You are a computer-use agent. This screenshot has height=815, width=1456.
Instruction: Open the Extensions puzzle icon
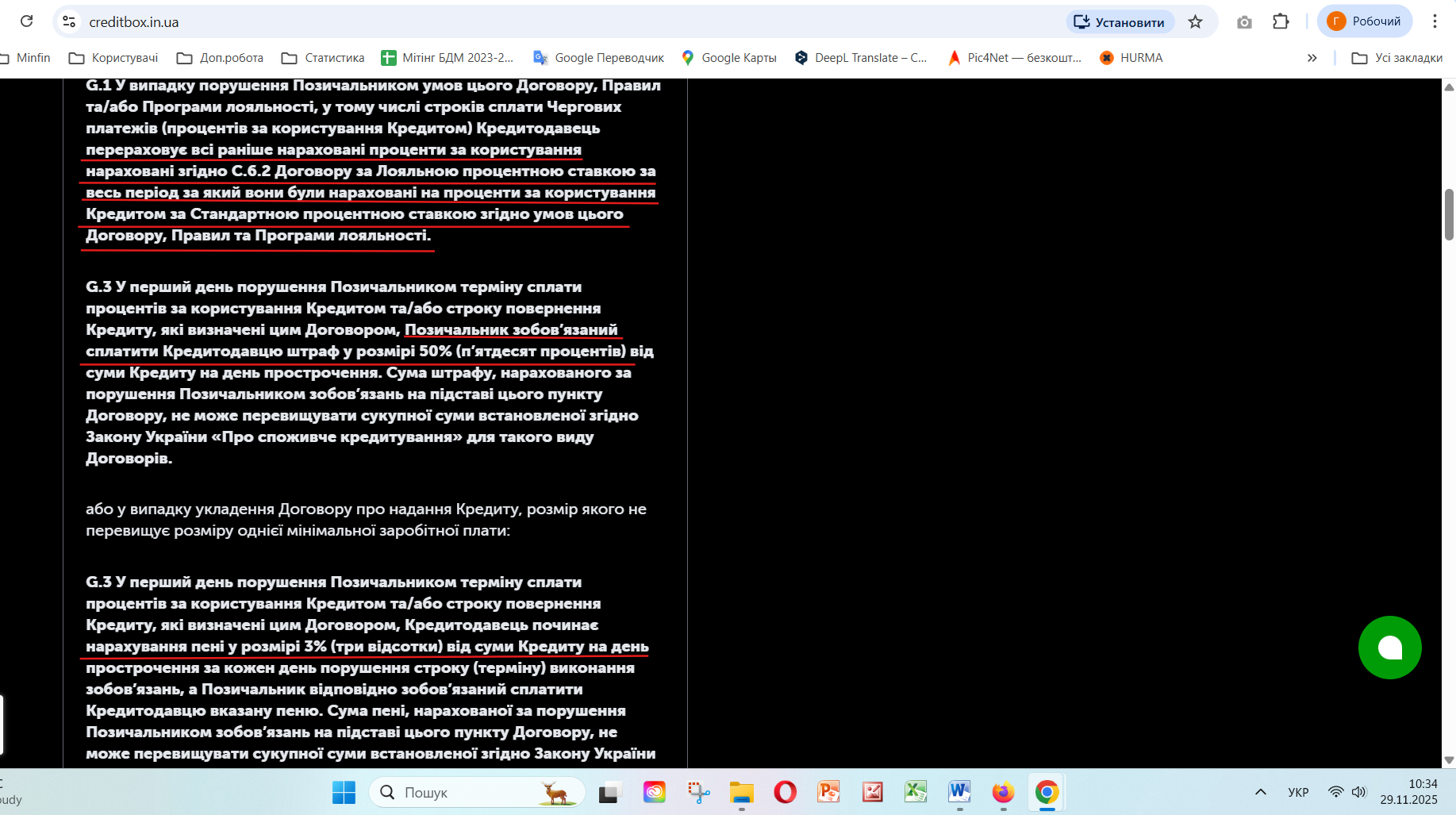click(x=1281, y=22)
